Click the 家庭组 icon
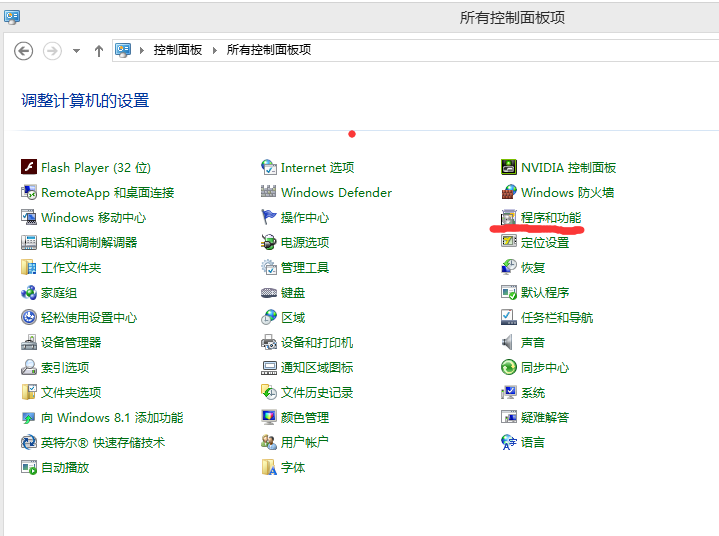Screen dimensions: 719x536 29,292
